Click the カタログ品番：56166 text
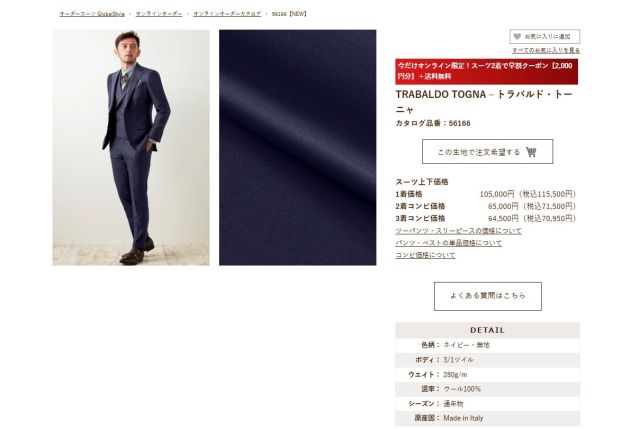The width and height of the screenshot is (640, 429). (x=433, y=123)
